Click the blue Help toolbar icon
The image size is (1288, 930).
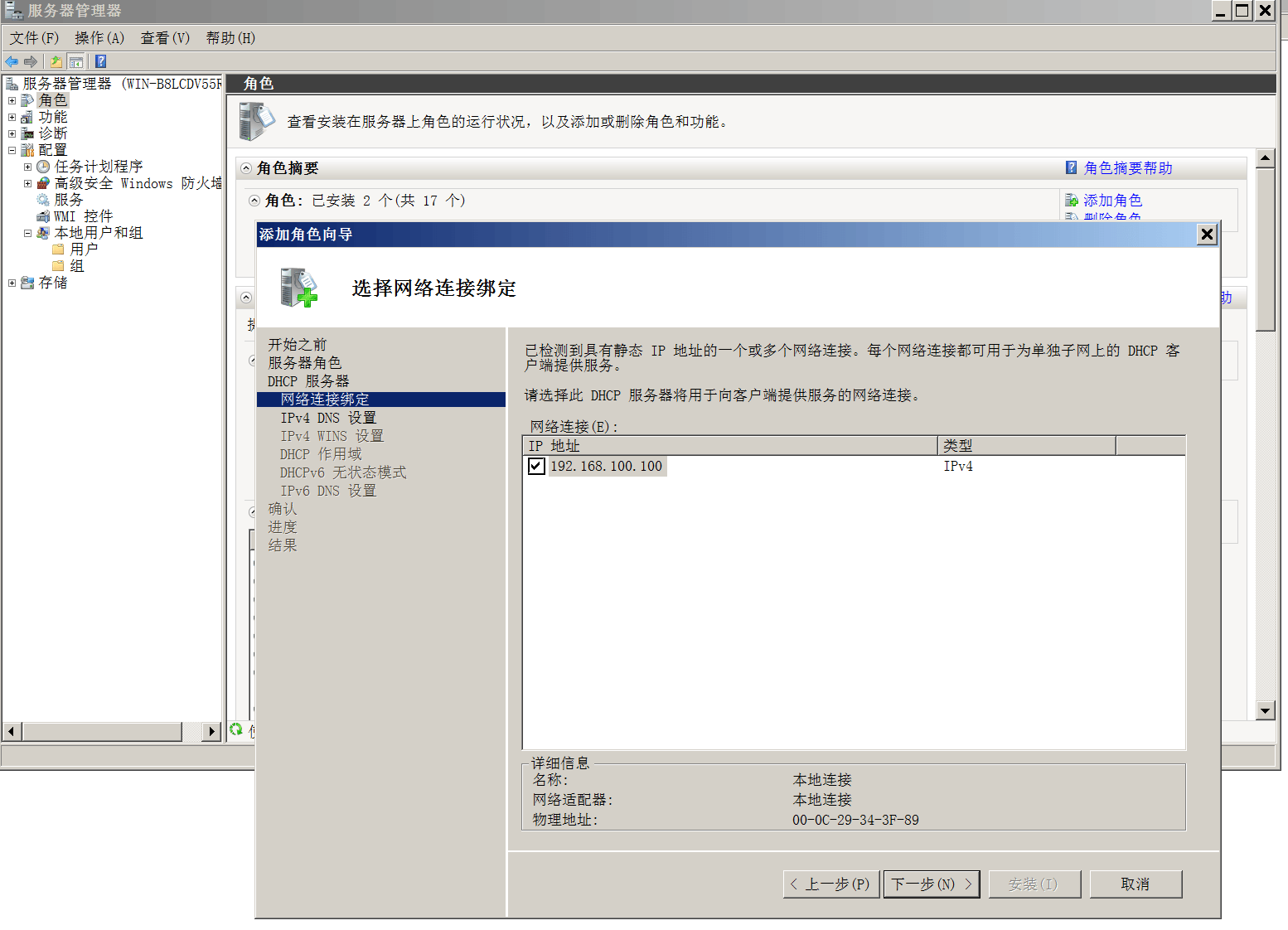101,61
